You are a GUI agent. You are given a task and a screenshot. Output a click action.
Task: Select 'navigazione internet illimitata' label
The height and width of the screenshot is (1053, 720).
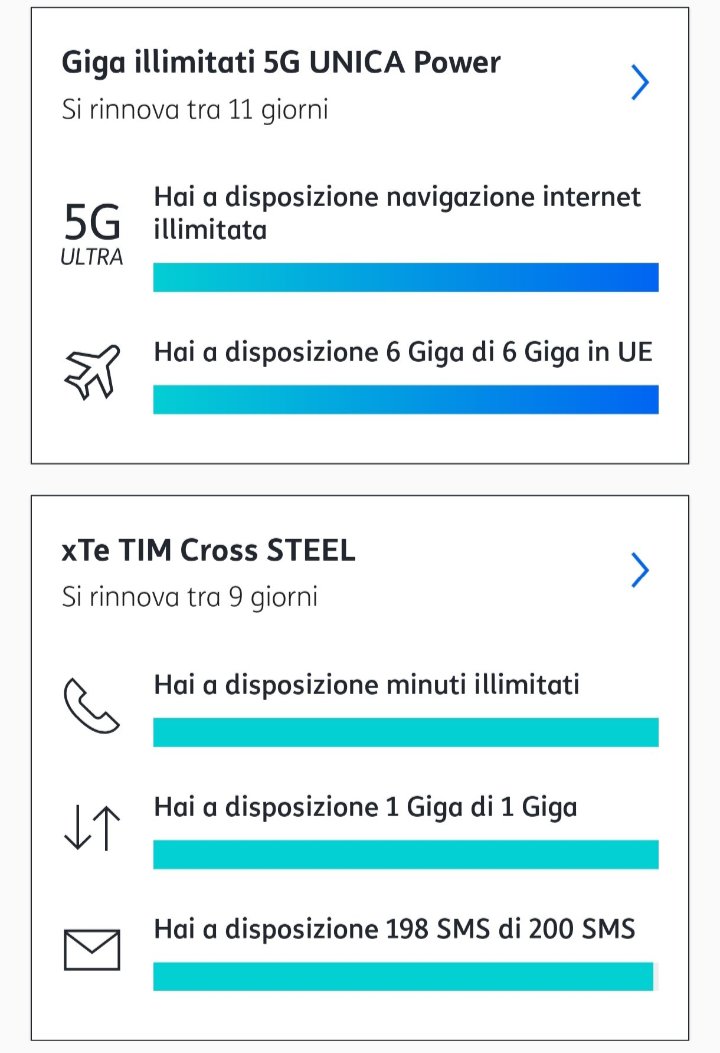(397, 212)
